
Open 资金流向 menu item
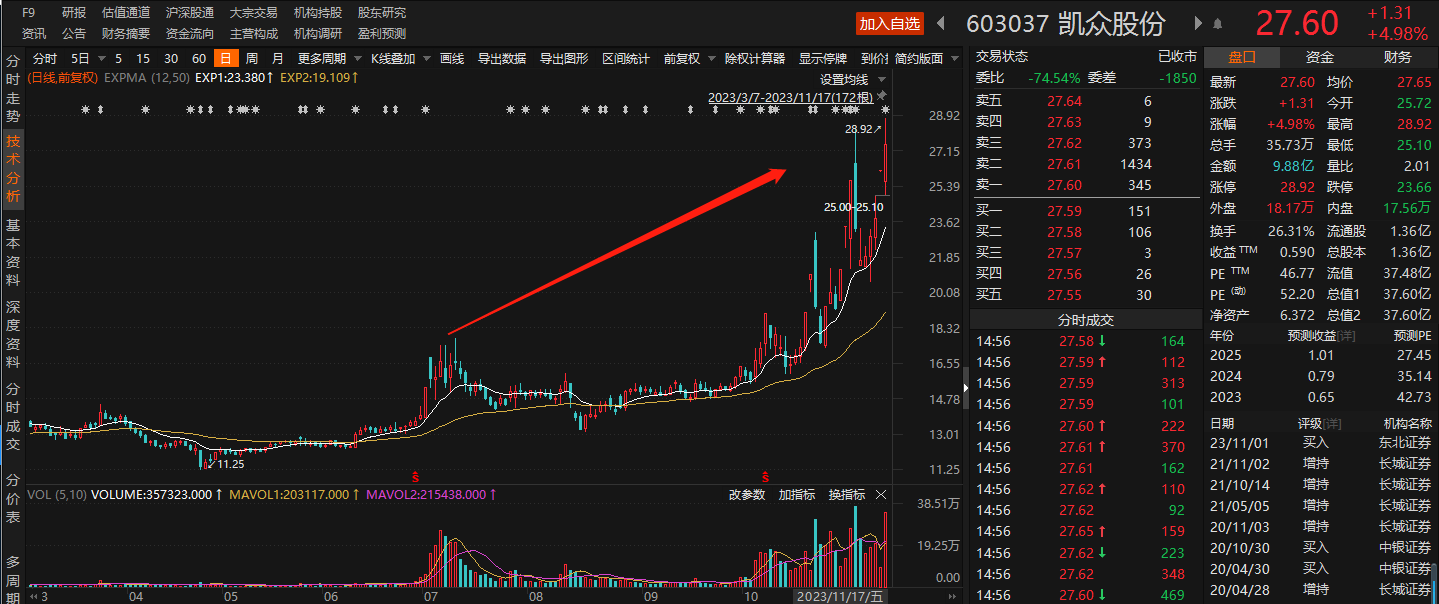click(190, 33)
